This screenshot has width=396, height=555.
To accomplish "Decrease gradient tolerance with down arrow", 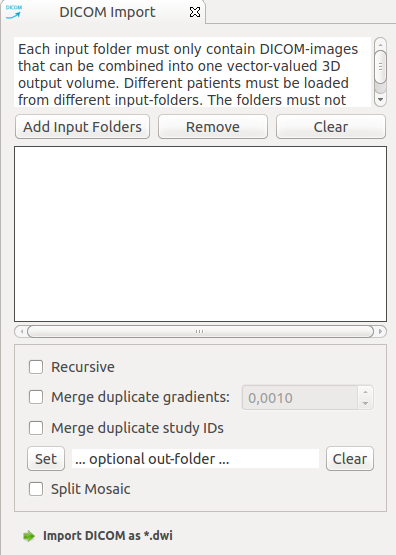I will click(x=366, y=404).
